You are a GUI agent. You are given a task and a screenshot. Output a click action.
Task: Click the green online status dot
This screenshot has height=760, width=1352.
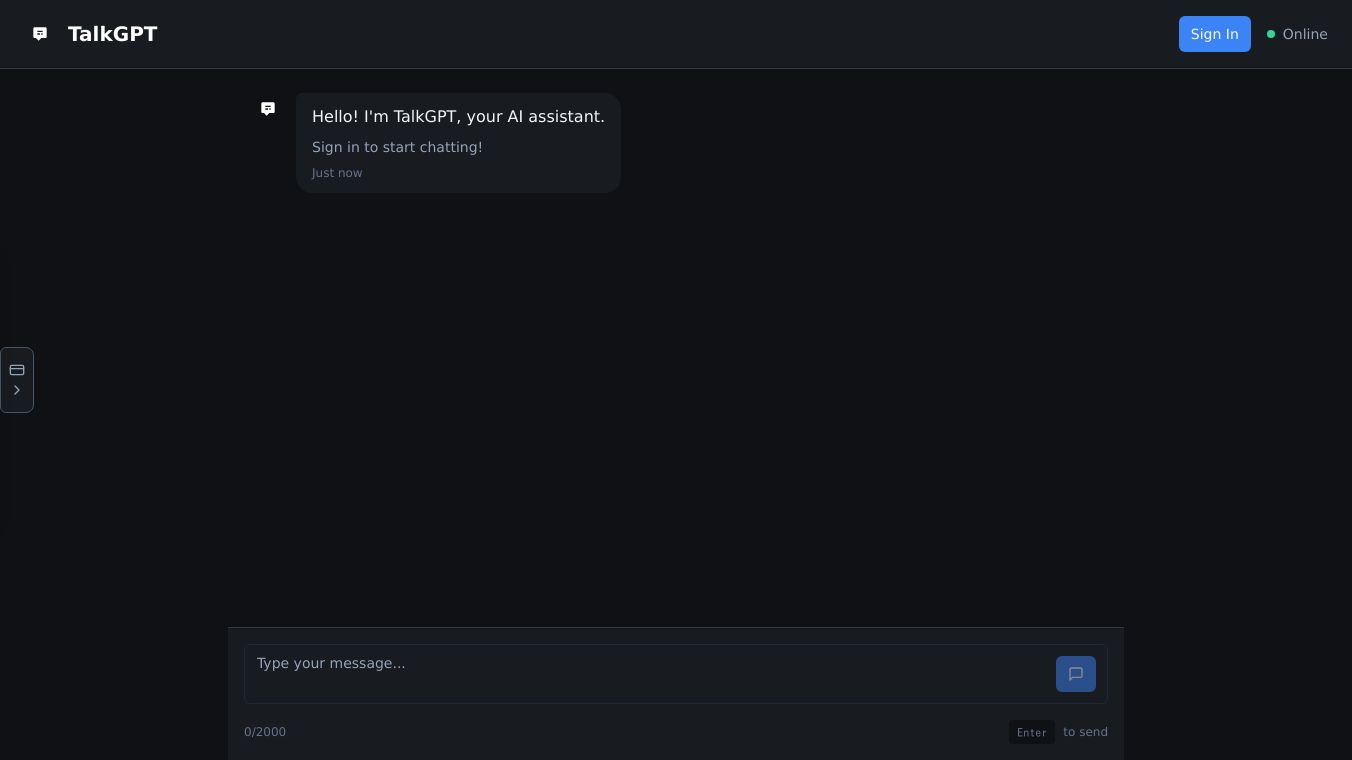tap(1271, 34)
